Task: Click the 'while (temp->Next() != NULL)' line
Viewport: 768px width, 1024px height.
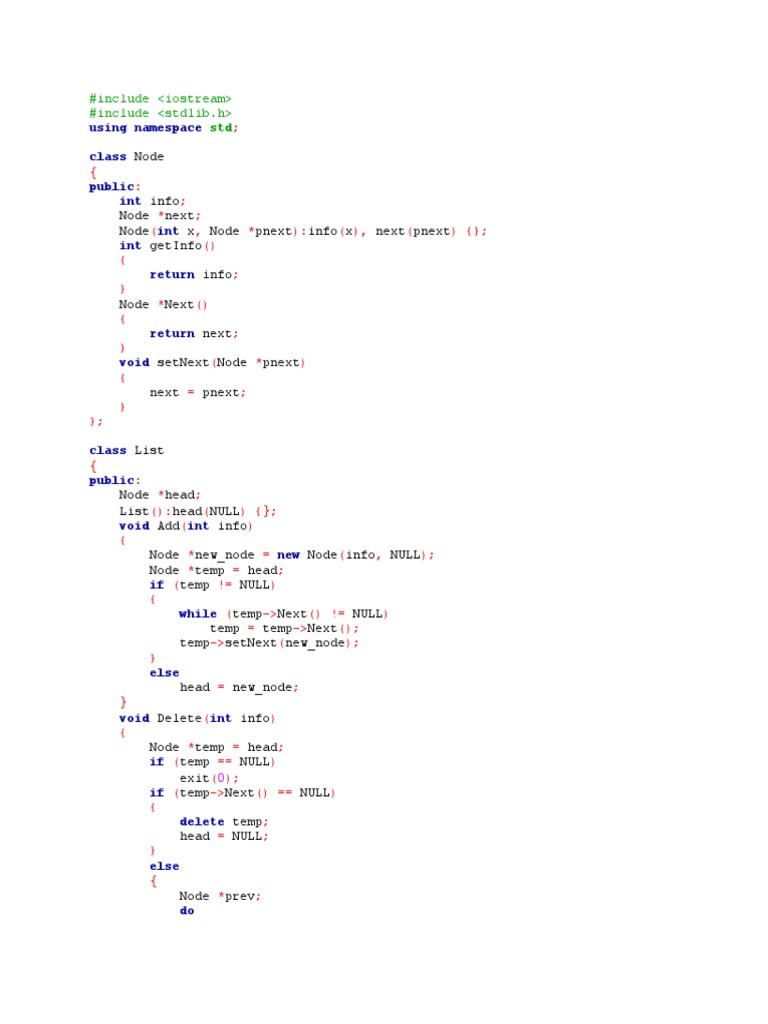Action: 283,614
